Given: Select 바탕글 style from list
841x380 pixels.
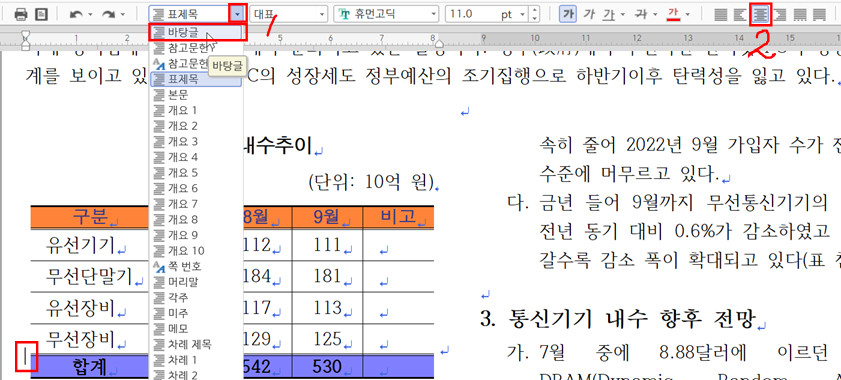Looking at the screenshot, I should pyautogui.click(x=197, y=32).
